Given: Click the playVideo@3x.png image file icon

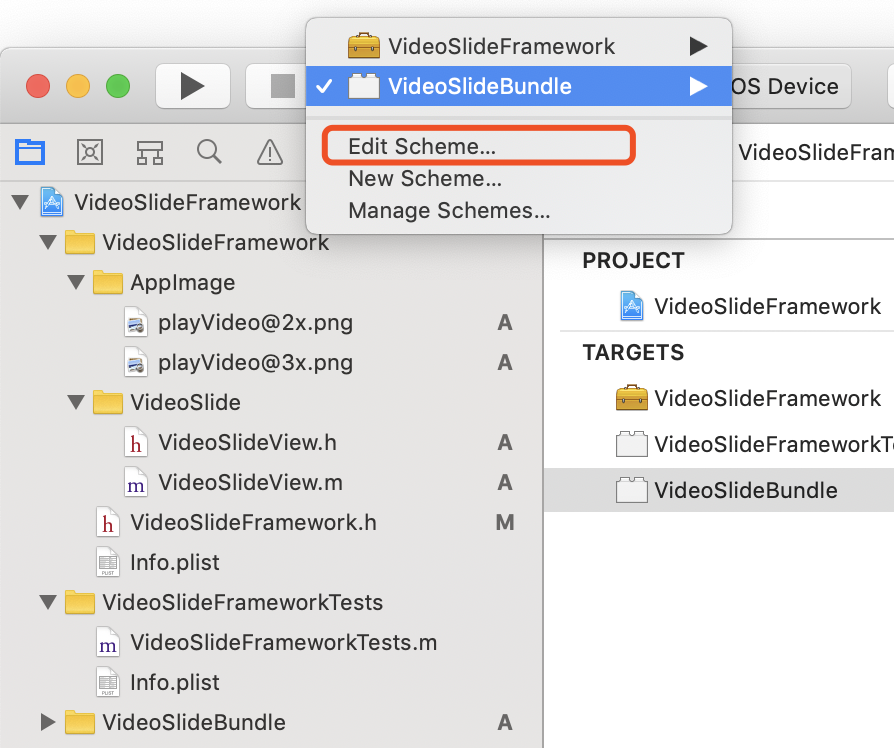Looking at the screenshot, I should (136, 363).
